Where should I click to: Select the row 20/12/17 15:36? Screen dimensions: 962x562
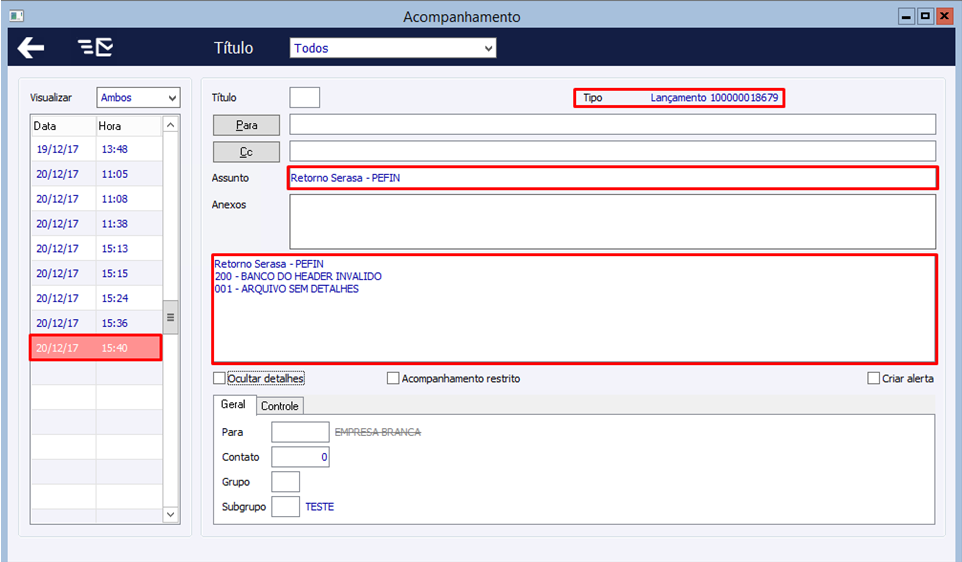96,323
